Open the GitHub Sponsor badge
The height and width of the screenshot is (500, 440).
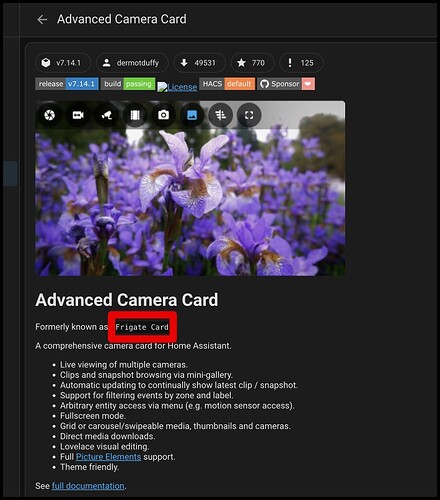pyautogui.click(x=286, y=84)
